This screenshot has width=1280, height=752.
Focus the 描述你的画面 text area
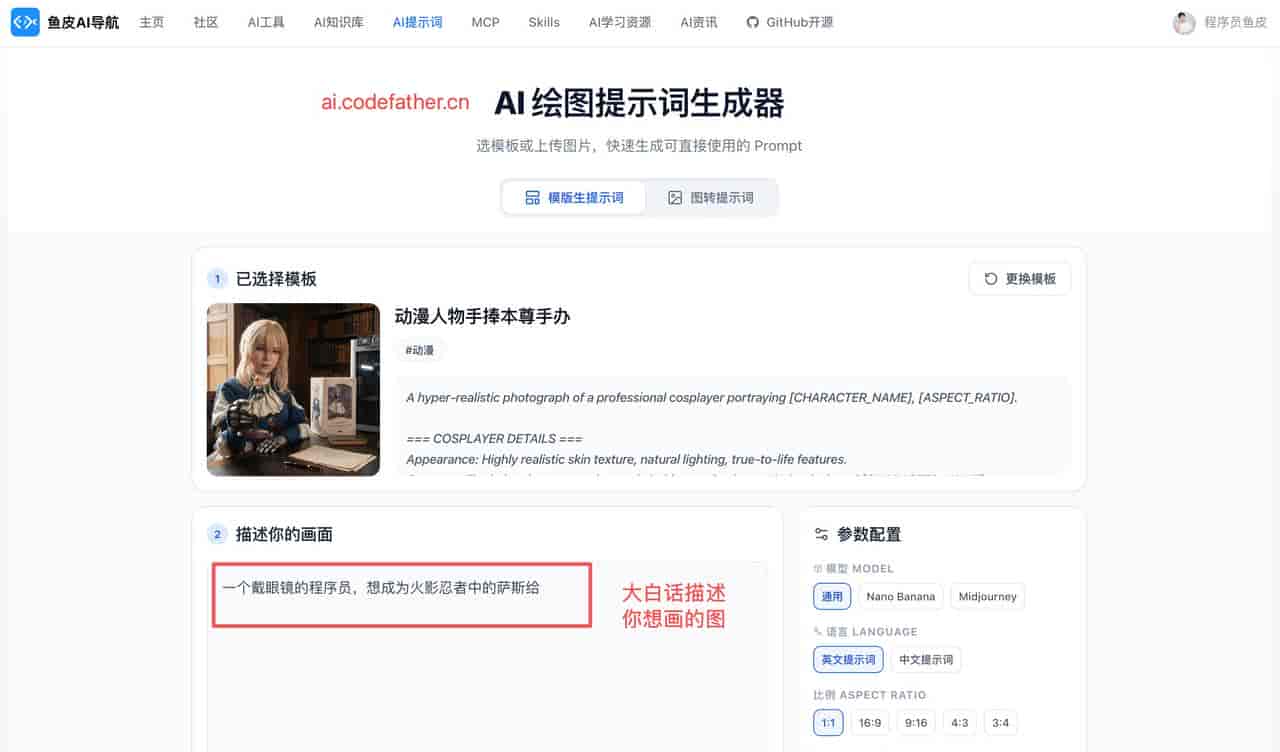[487, 656]
